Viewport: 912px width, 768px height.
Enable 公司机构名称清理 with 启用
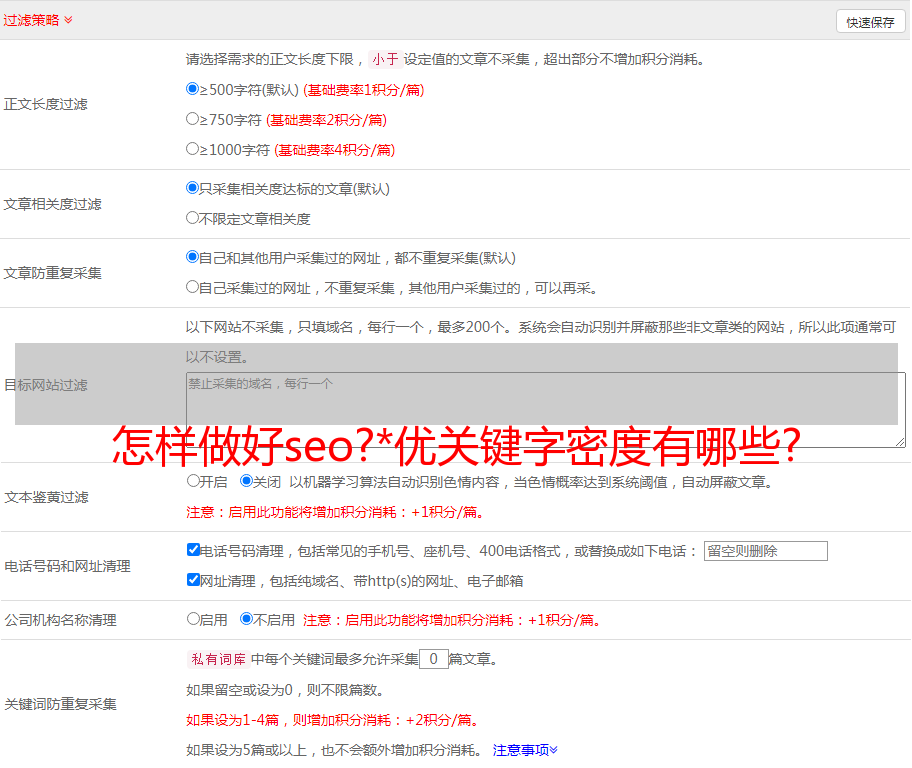coord(193,619)
